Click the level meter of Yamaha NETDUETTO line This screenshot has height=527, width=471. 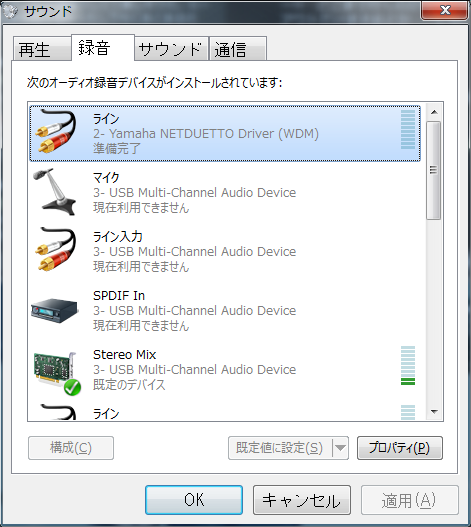(408, 129)
